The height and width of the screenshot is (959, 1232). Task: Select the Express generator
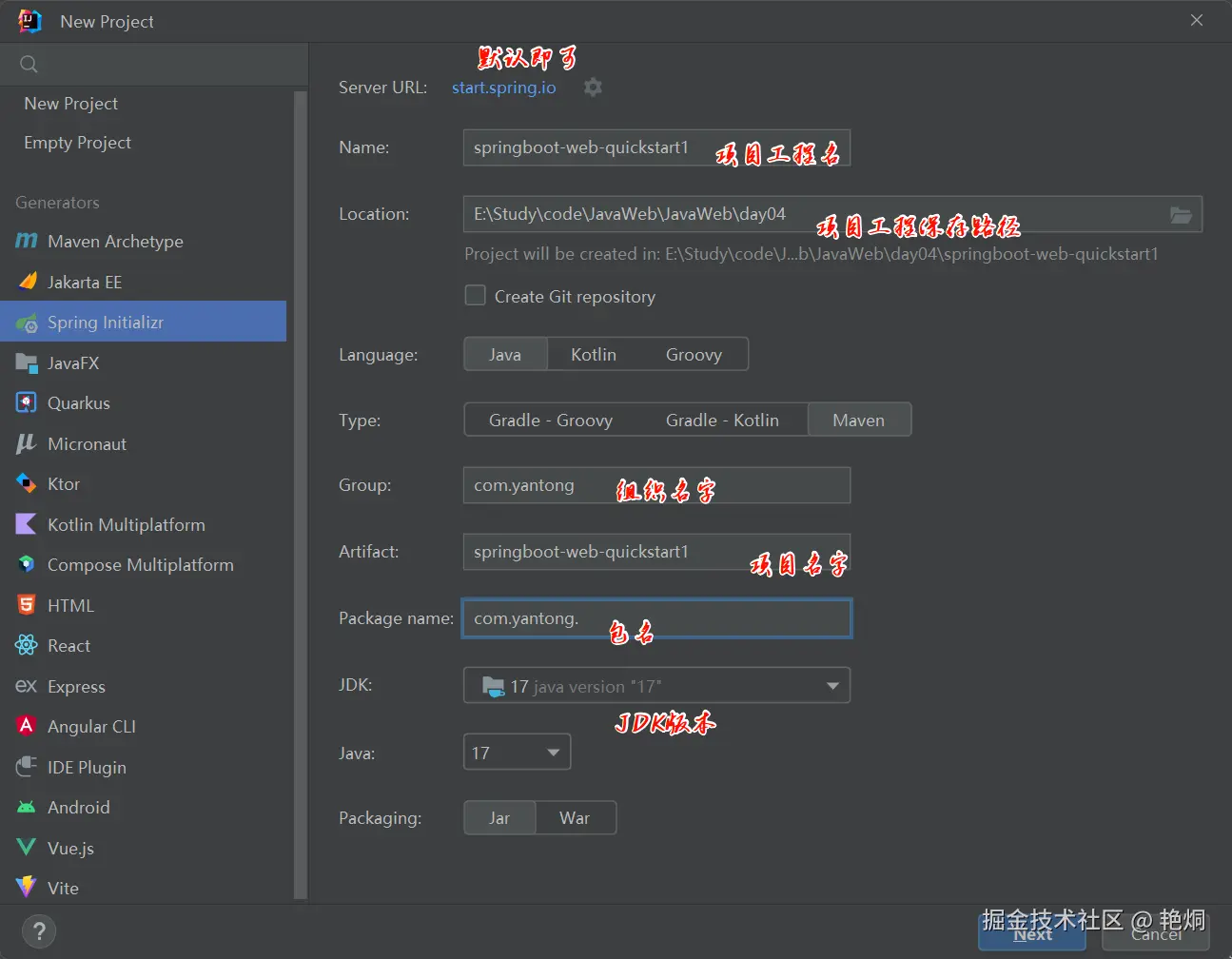tap(144, 686)
